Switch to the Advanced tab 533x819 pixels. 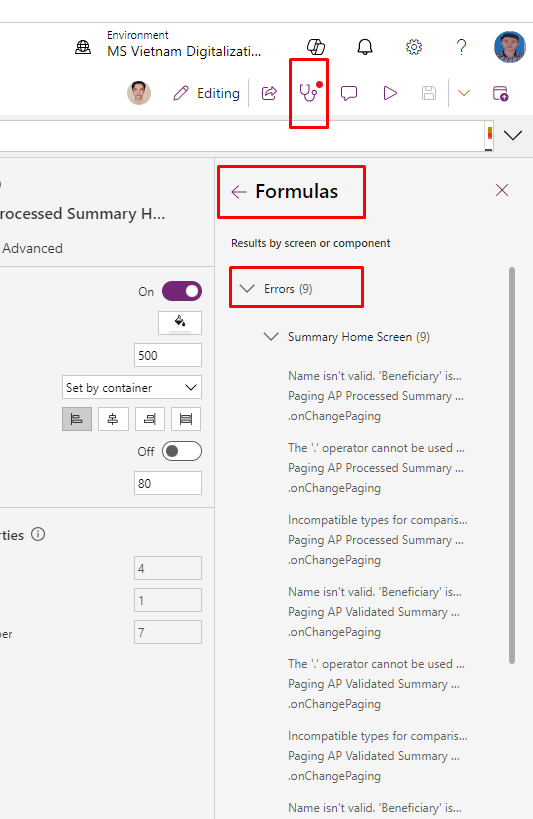click(x=32, y=248)
